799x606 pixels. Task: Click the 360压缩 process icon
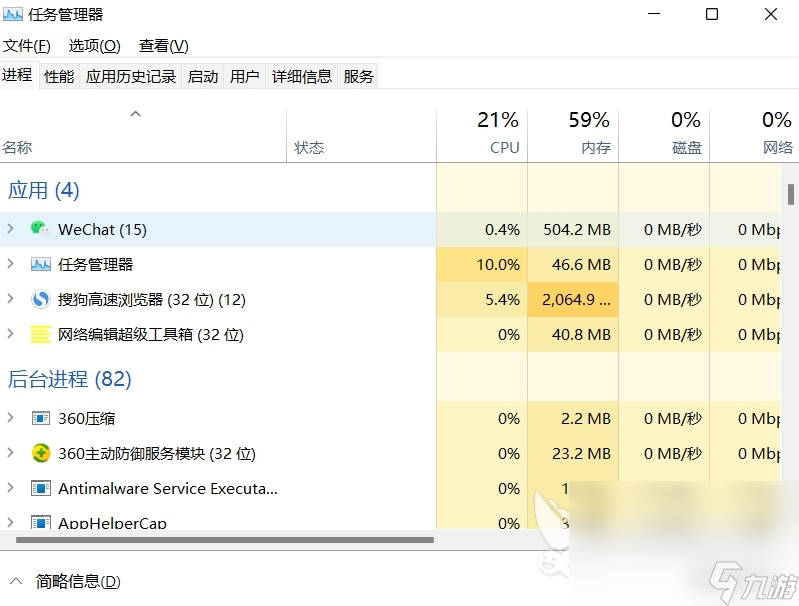41,418
